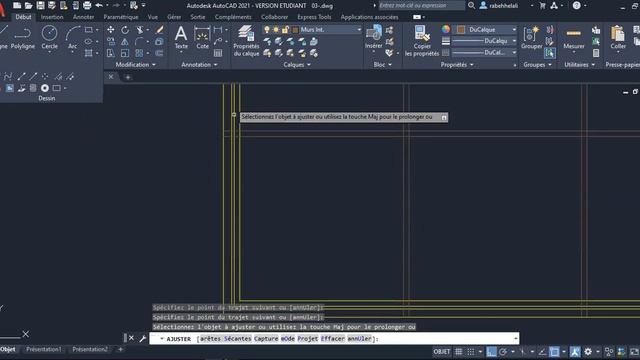
Task: Click Sécantes option in command line
Action: coord(238,339)
